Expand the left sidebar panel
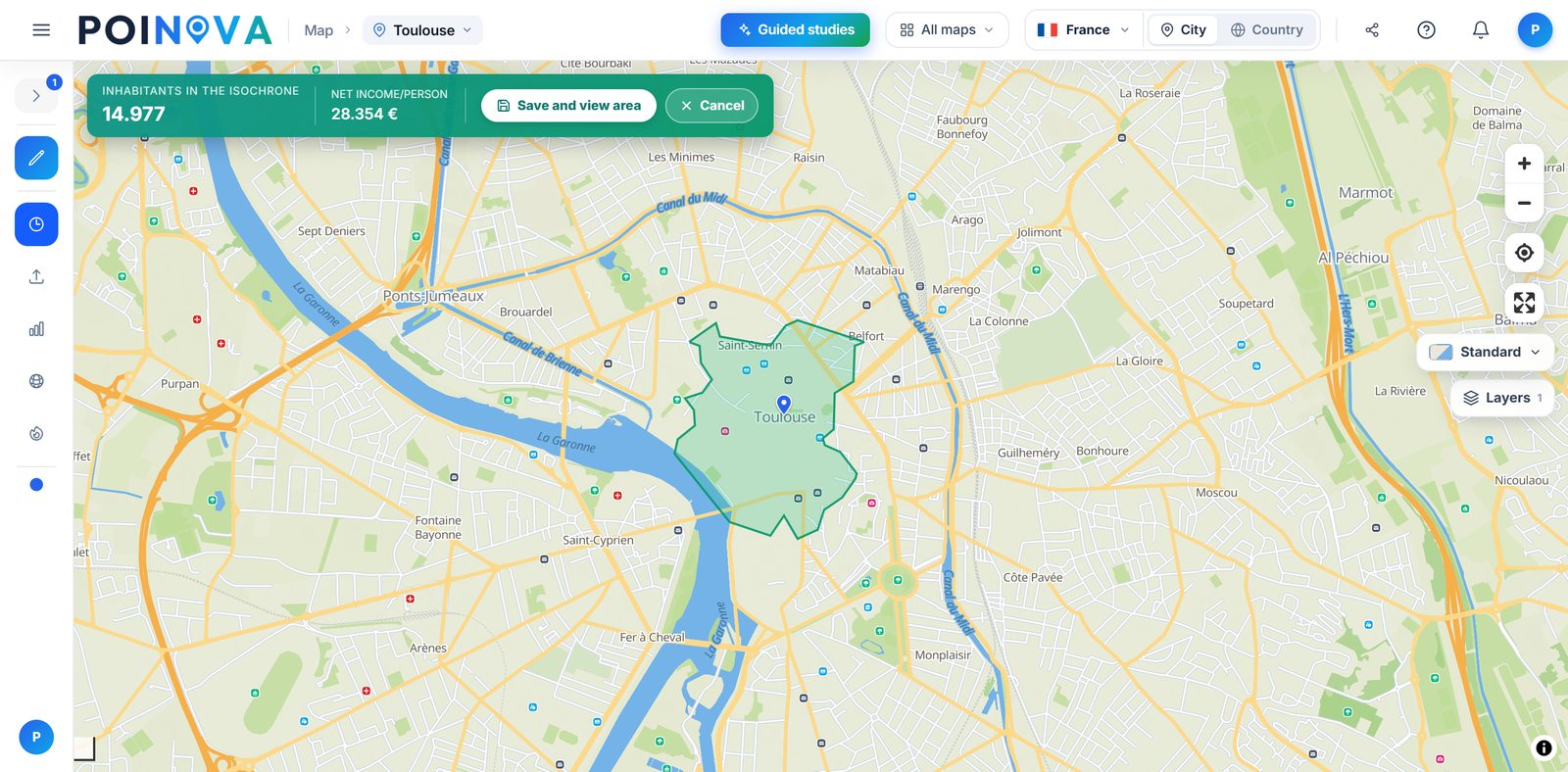Screen dimensions: 1568x772 (36, 96)
